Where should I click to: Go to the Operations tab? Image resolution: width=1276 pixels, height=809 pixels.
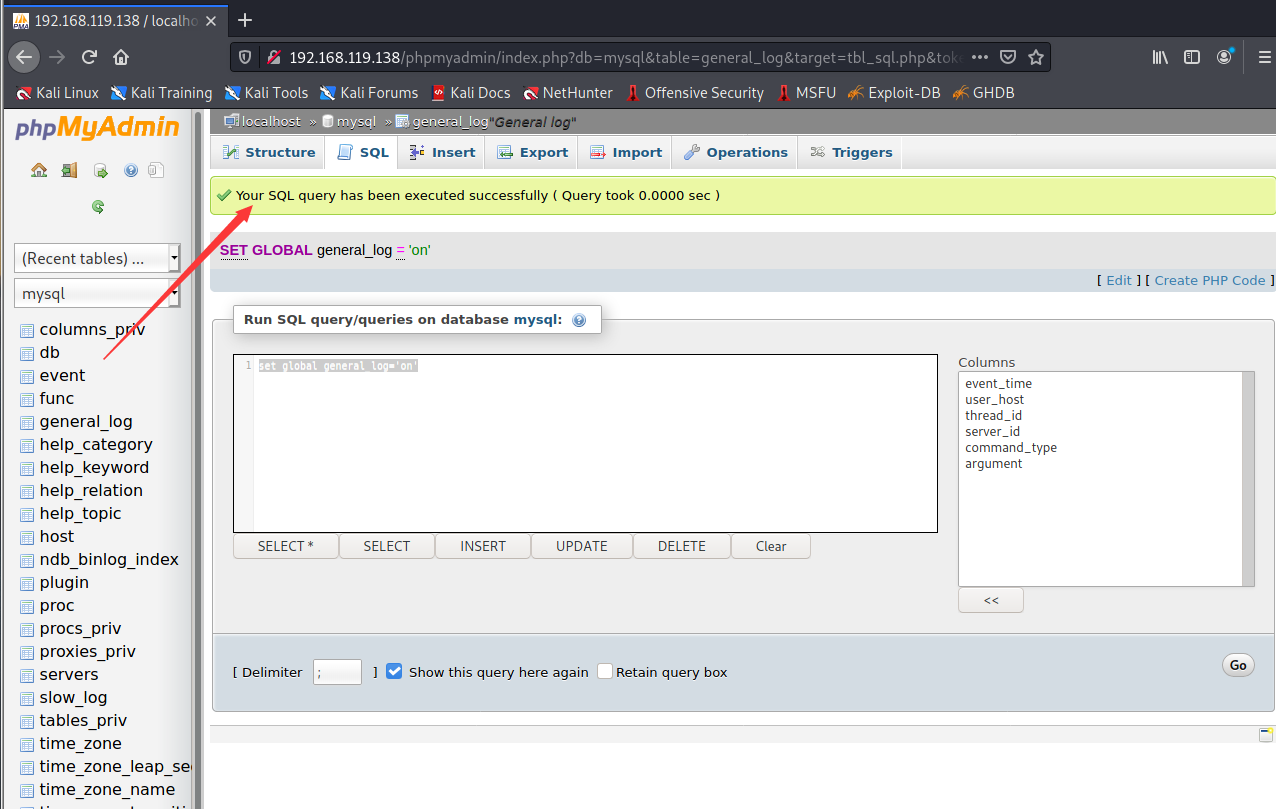[735, 152]
